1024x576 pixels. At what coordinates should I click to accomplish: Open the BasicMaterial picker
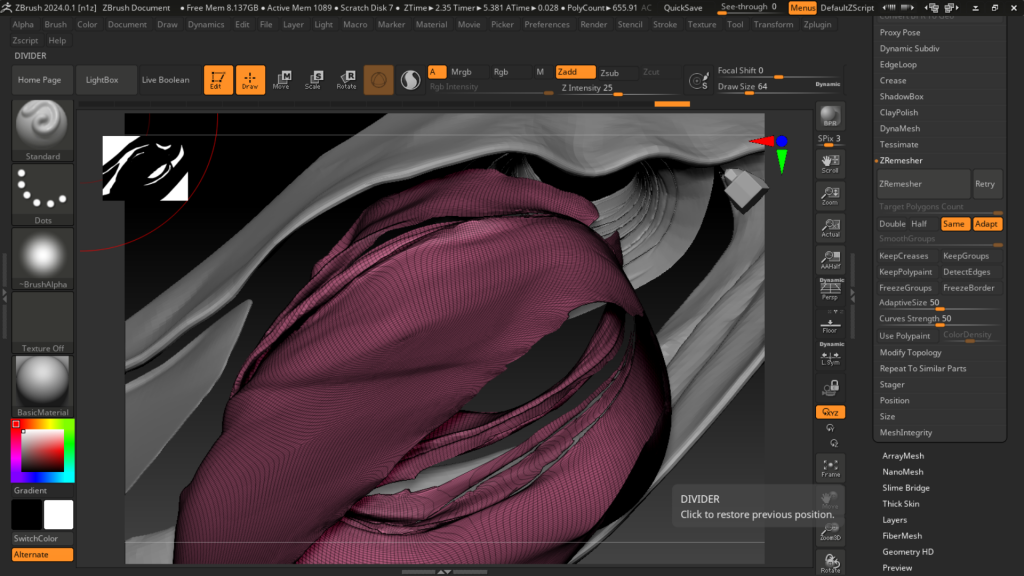pos(42,386)
